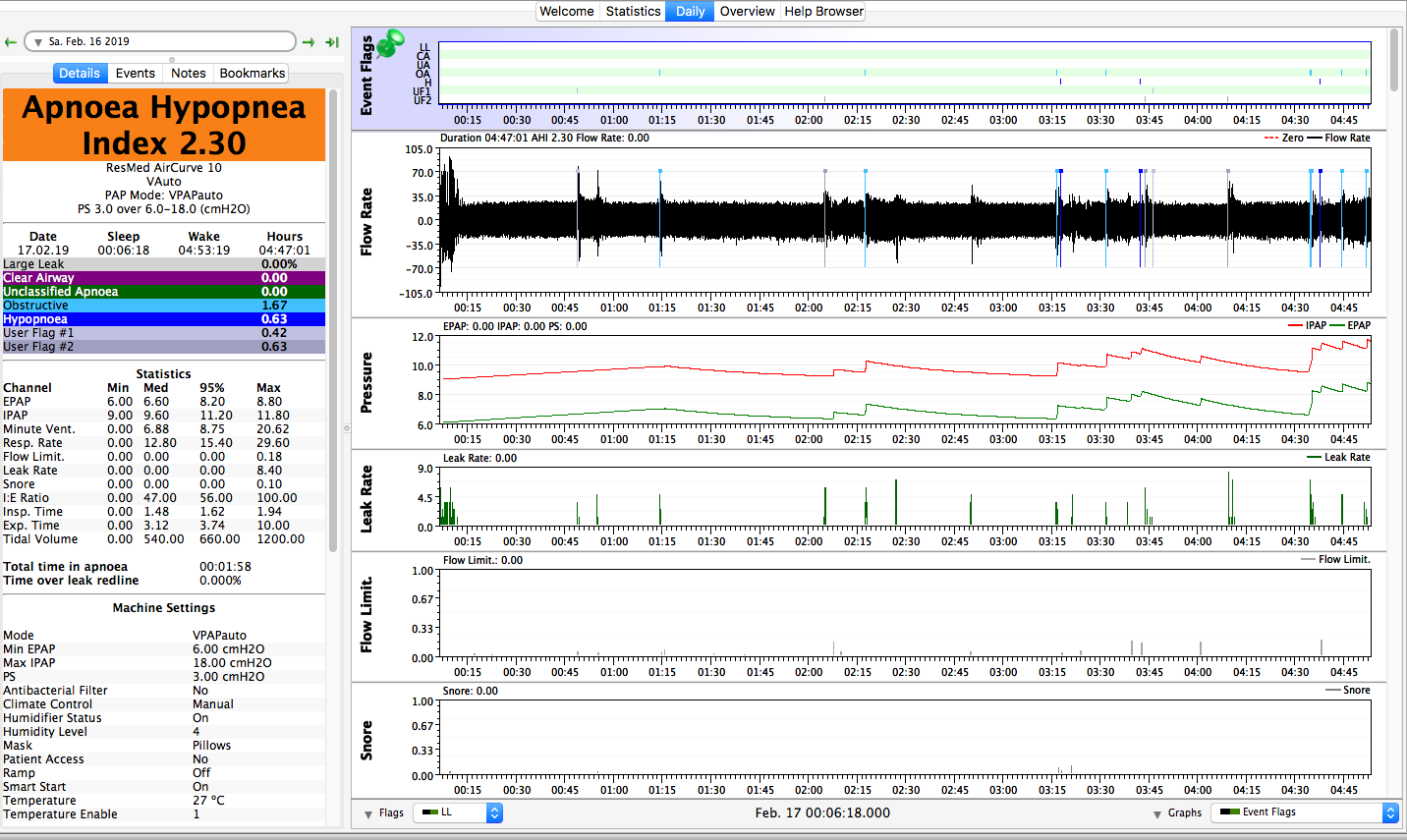This screenshot has width=1407, height=840.
Task: Click the EPAP legend entry in Pressure graph
Action: (1350, 325)
